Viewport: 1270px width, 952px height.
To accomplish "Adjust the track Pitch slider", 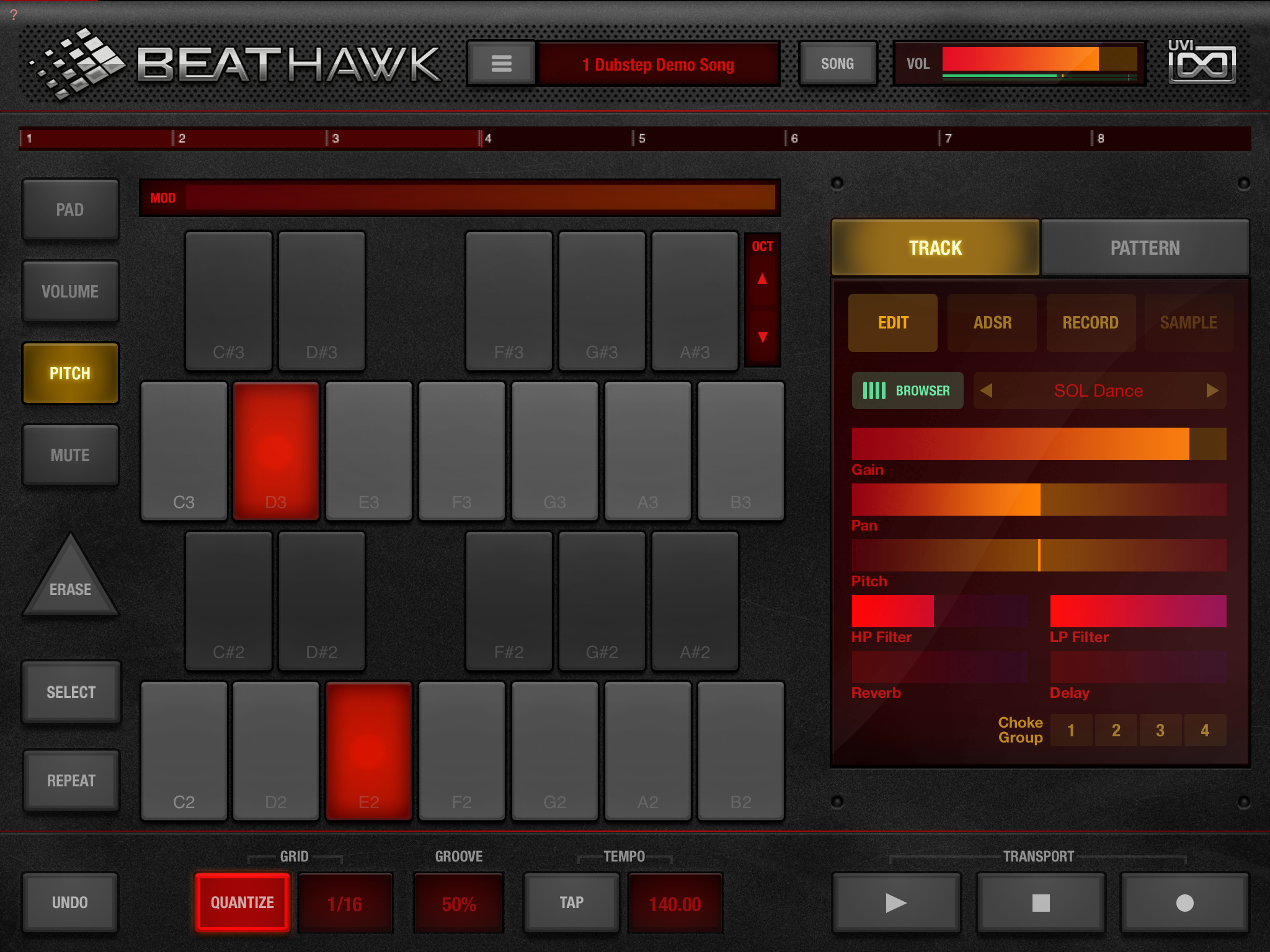I will click(x=1039, y=555).
